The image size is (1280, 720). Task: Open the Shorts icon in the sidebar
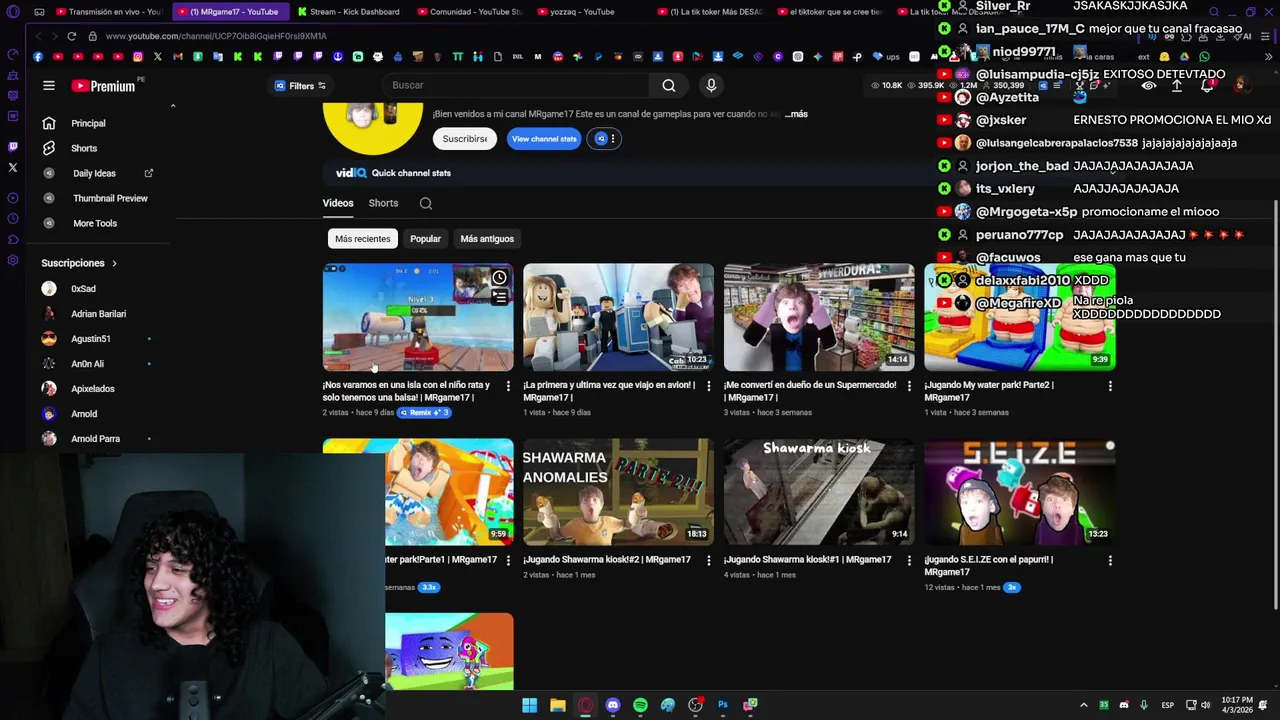(48, 148)
